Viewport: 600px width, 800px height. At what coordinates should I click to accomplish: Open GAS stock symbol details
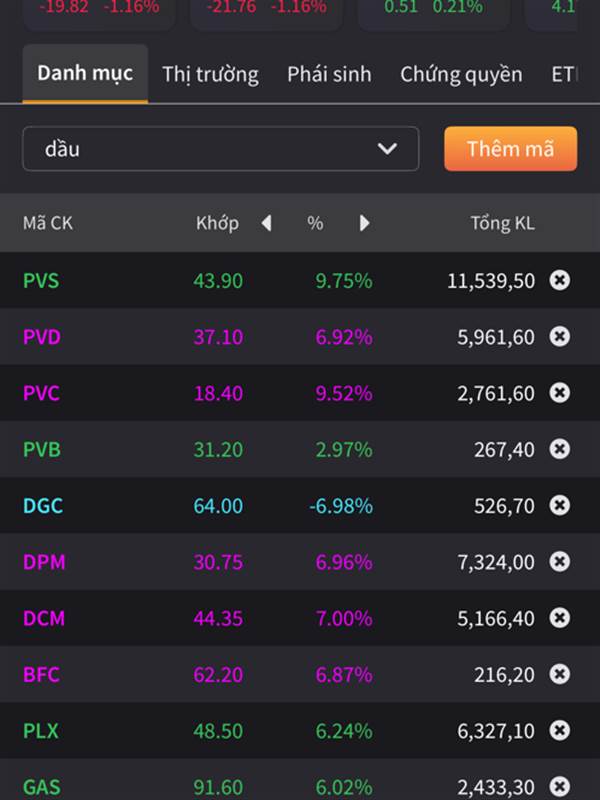[x=41, y=787]
